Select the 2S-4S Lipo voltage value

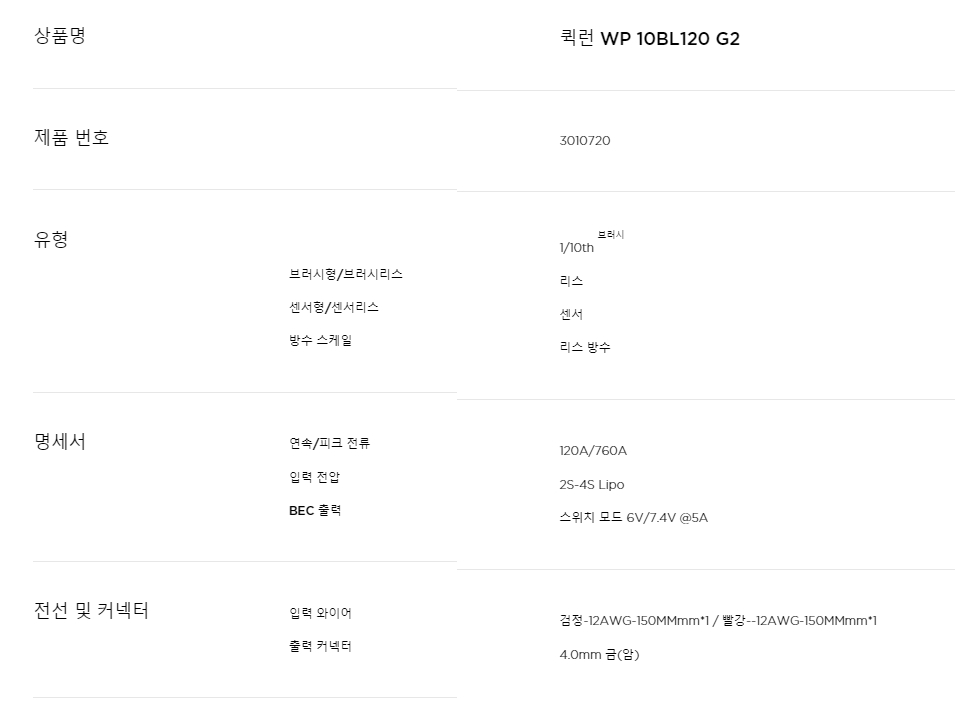click(592, 485)
